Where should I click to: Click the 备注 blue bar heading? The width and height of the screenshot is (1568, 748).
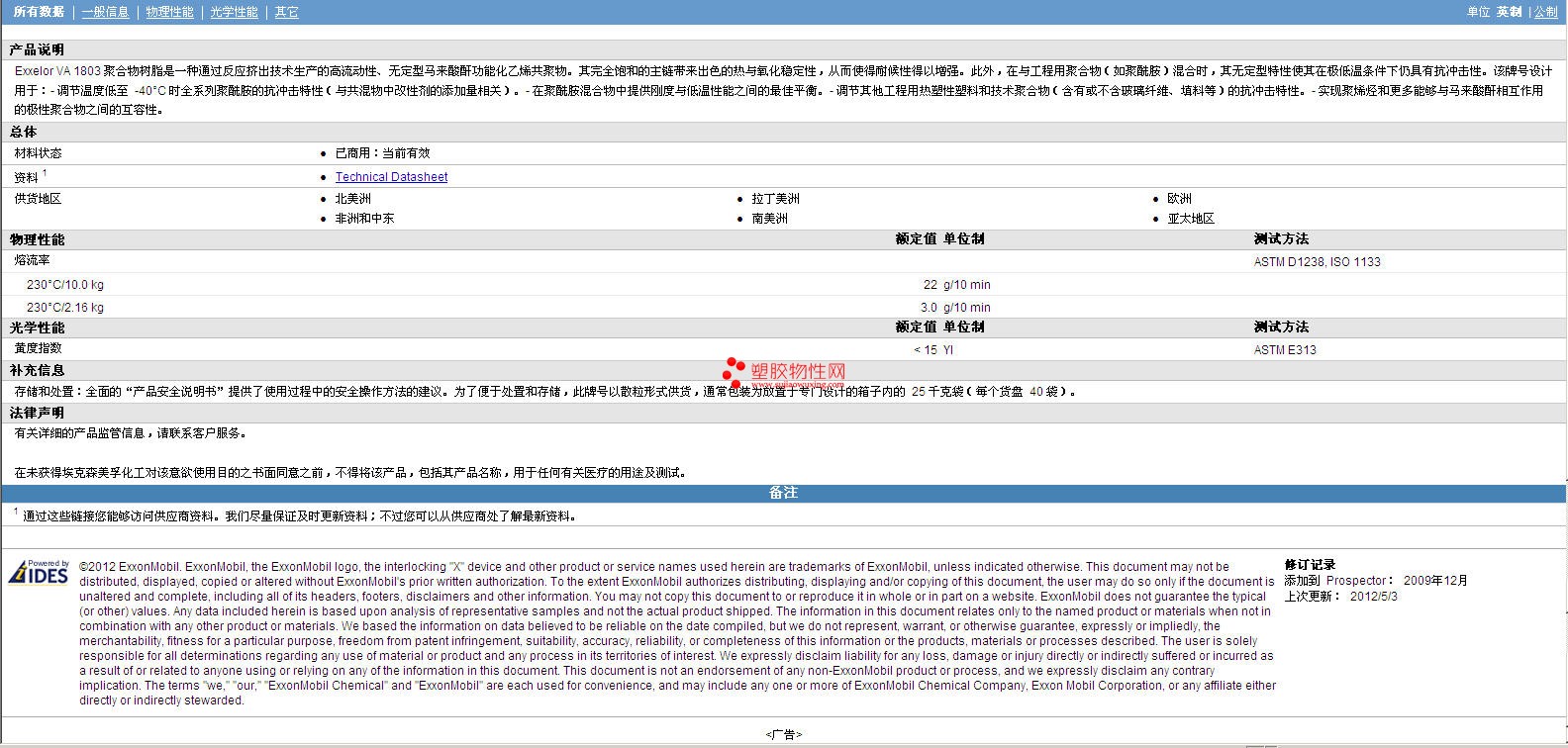(x=783, y=493)
